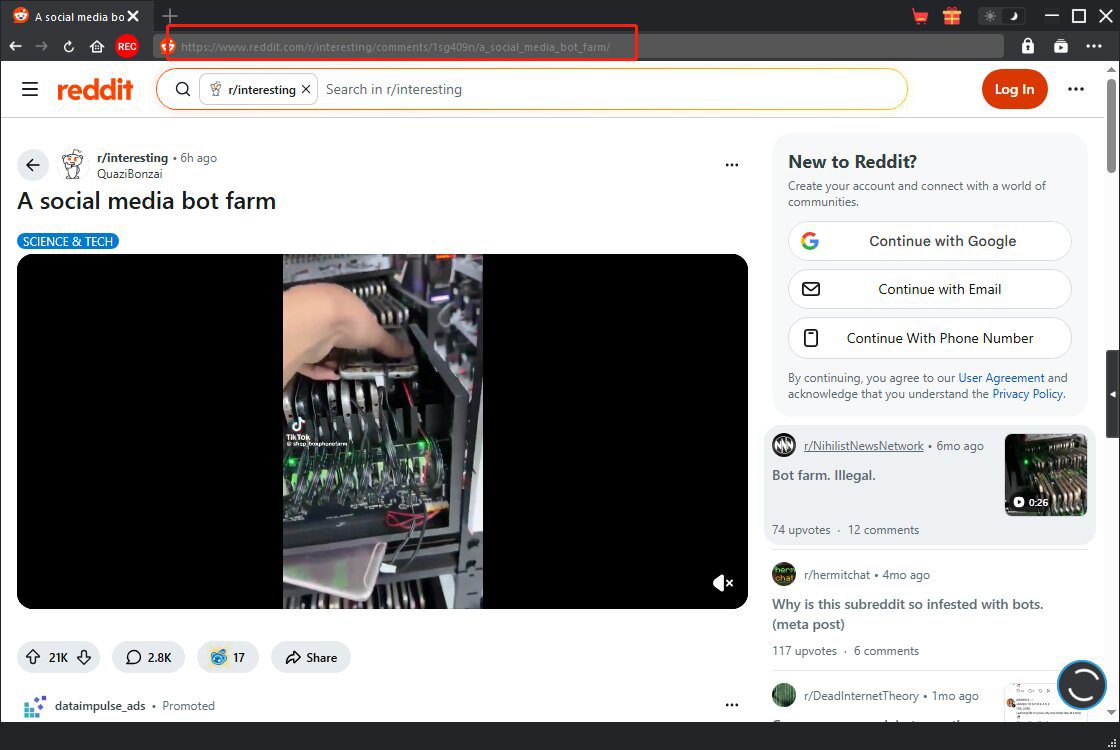
Task: Click the red REC record button
Action: (127, 46)
